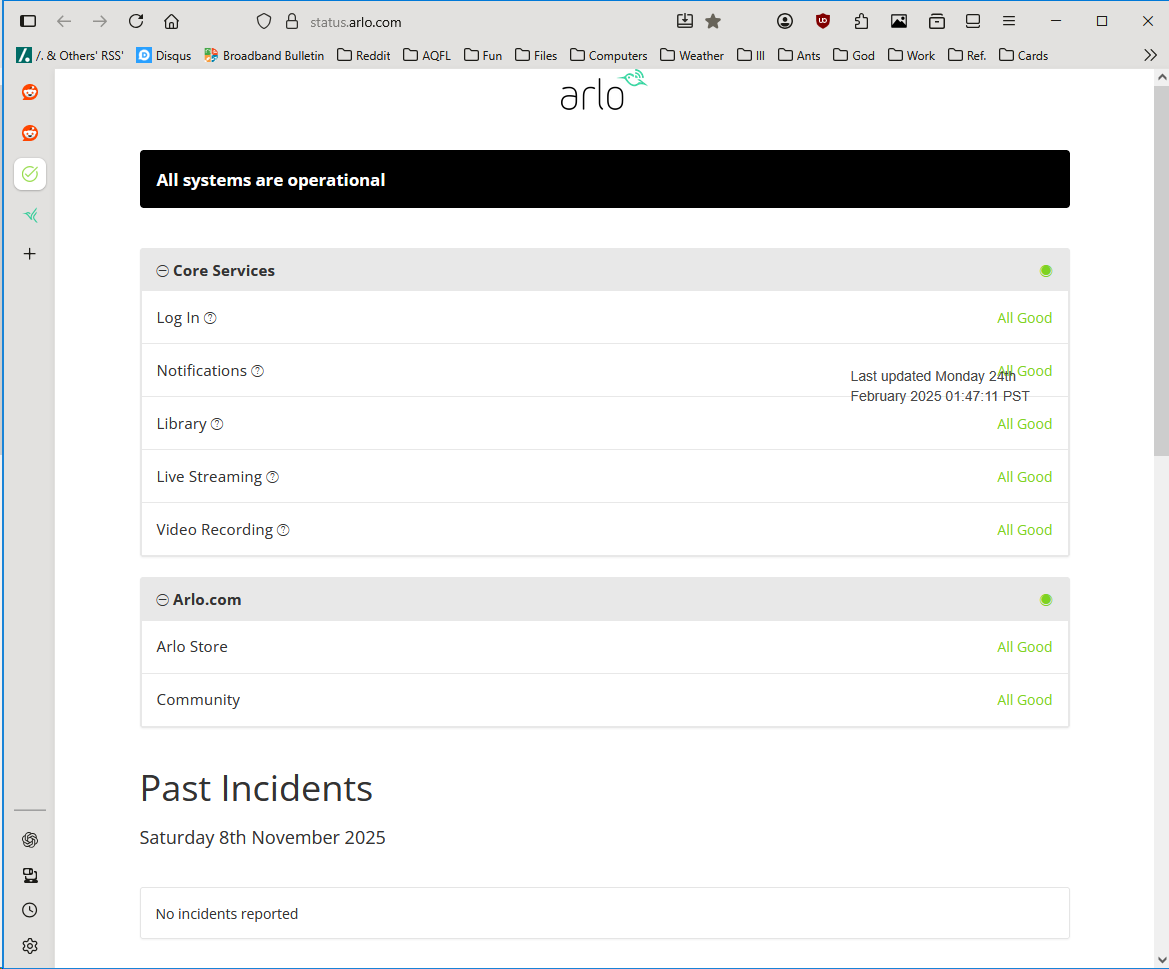Screen dimensions: 1169x969
Task: Open the Disqus bookmark
Action: pyautogui.click(x=164, y=55)
